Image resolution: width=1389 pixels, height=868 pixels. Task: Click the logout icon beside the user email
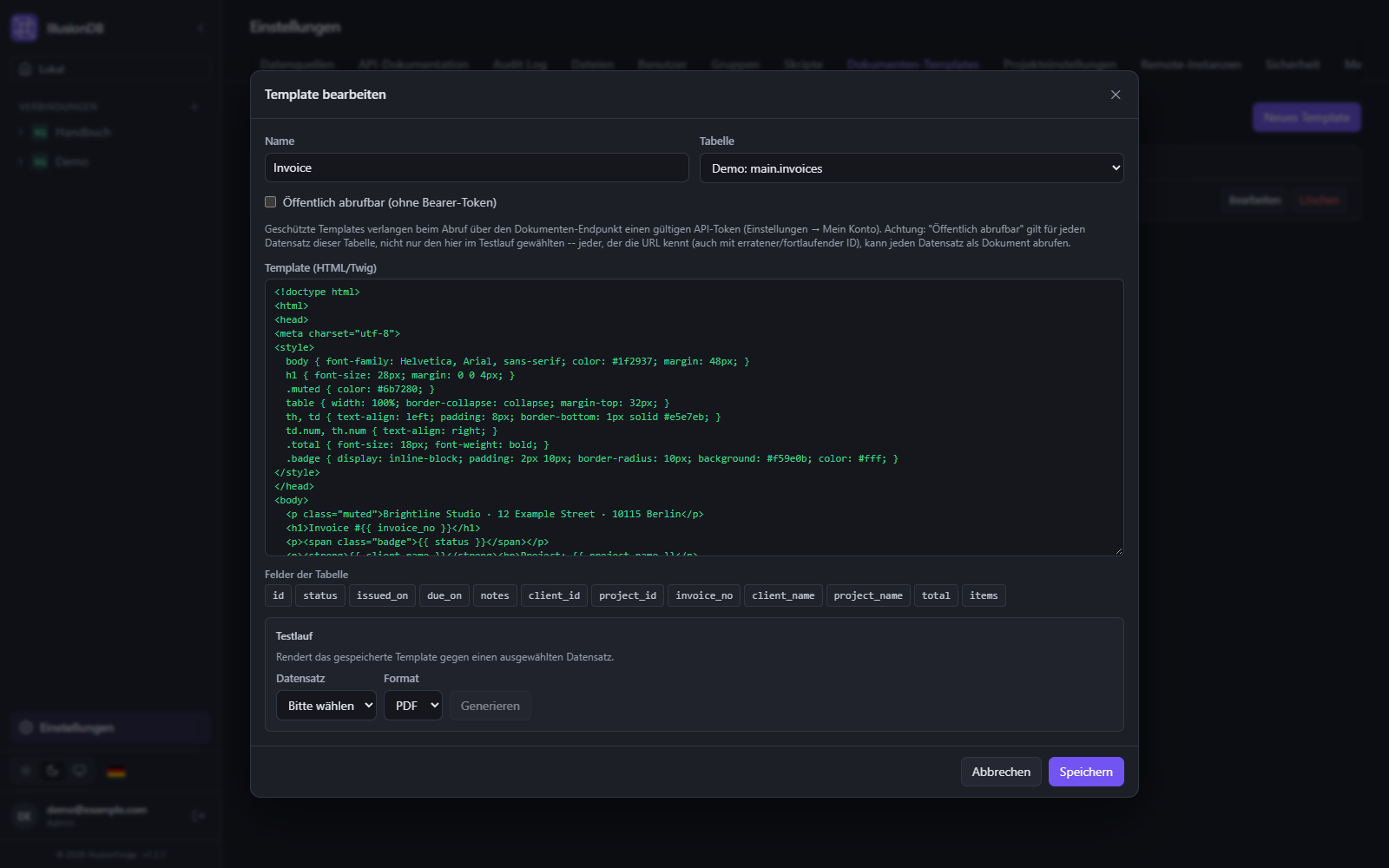[199, 815]
